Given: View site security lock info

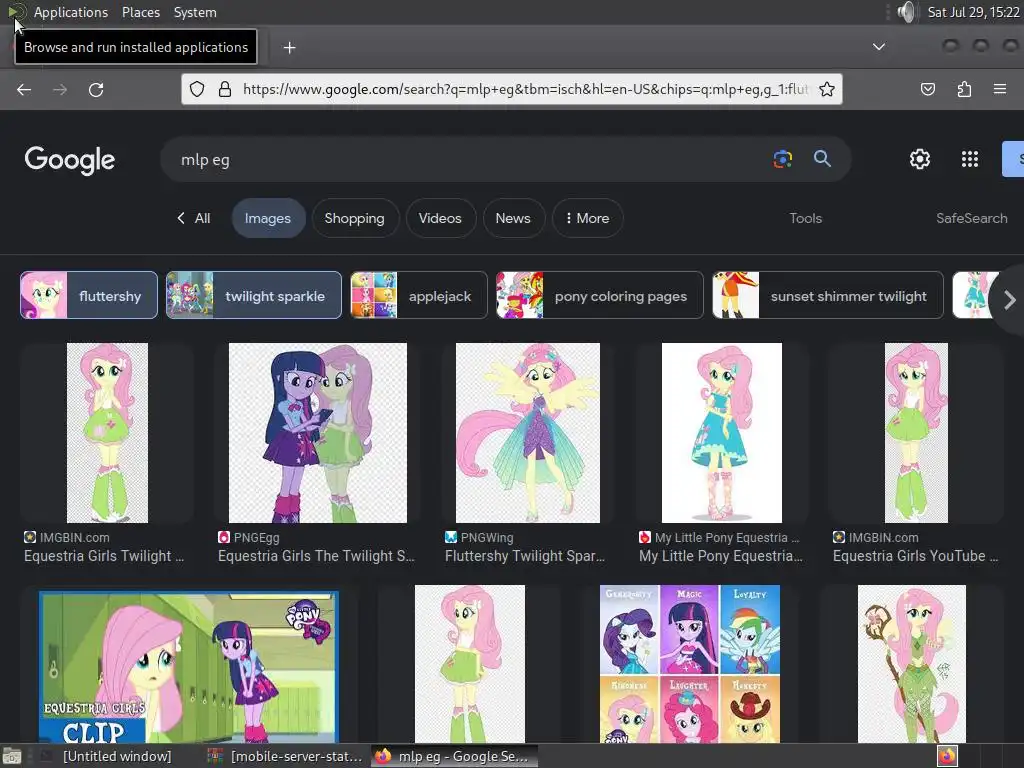Looking at the screenshot, I should coord(225,89).
